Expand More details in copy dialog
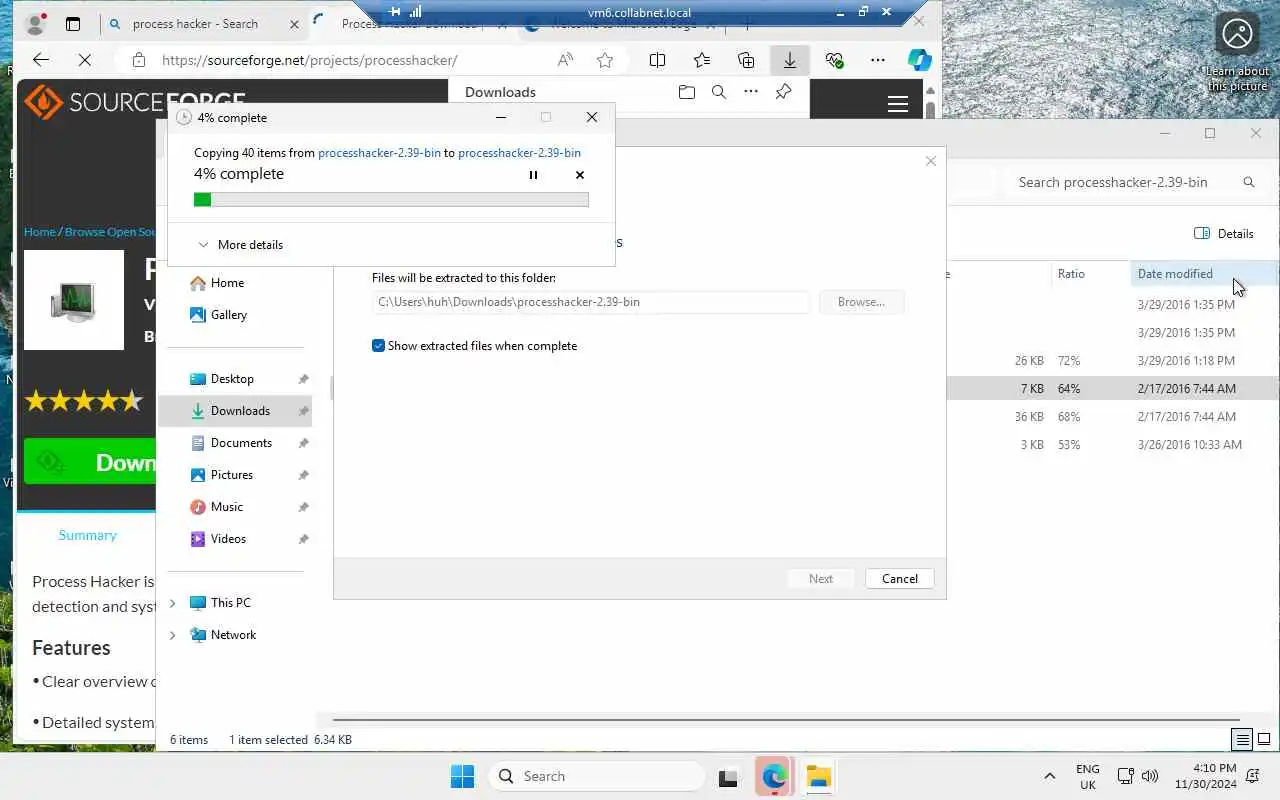The width and height of the screenshot is (1280, 800). click(x=240, y=245)
